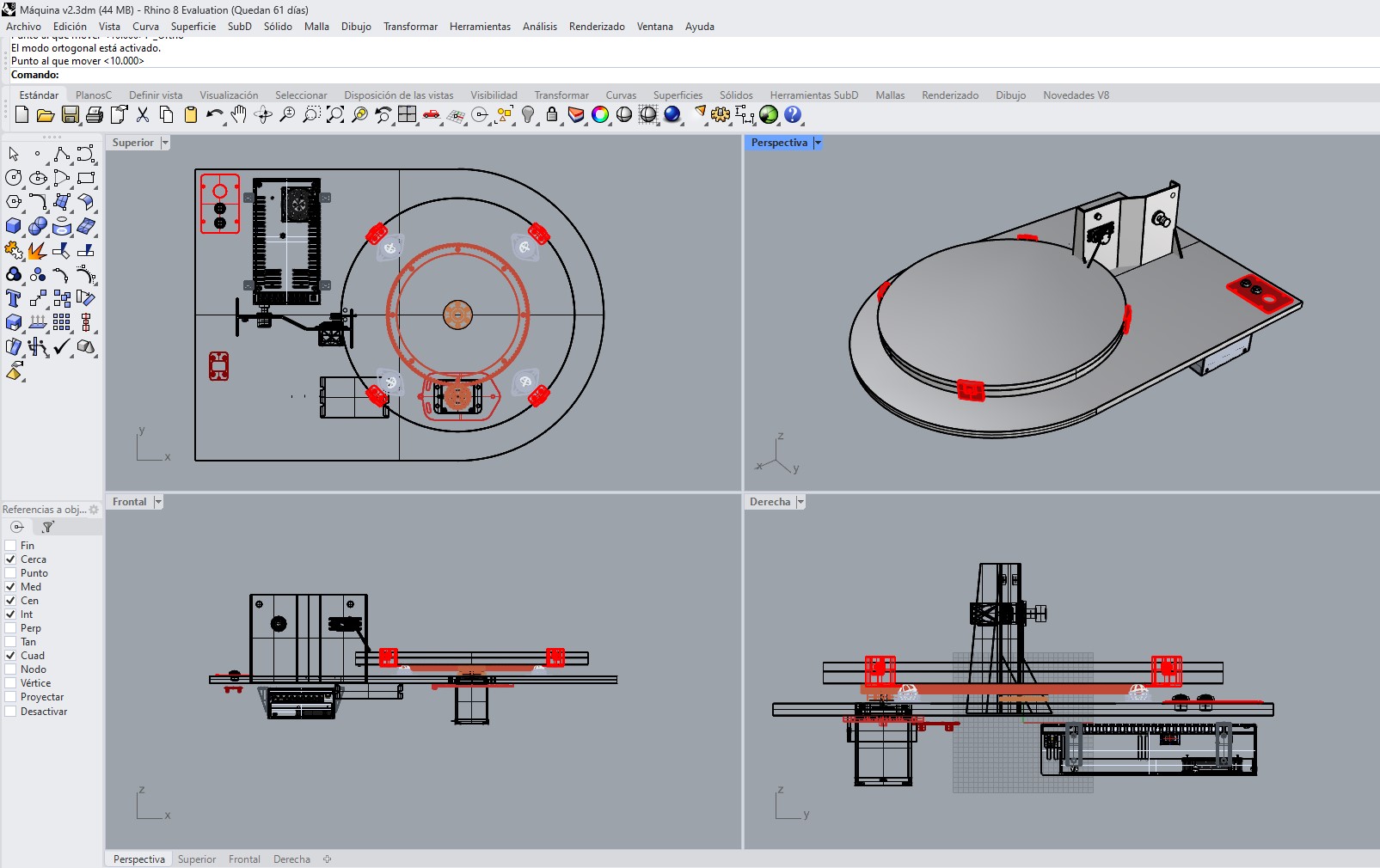Switch to Frontal viewport tab at bottom
The width and height of the screenshot is (1380, 868).
[x=244, y=859]
